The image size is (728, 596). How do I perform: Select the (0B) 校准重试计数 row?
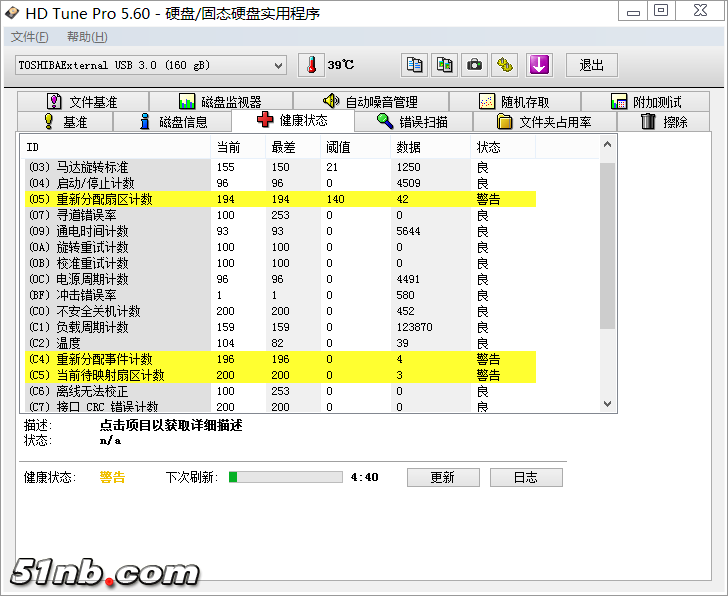[x=280, y=263]
